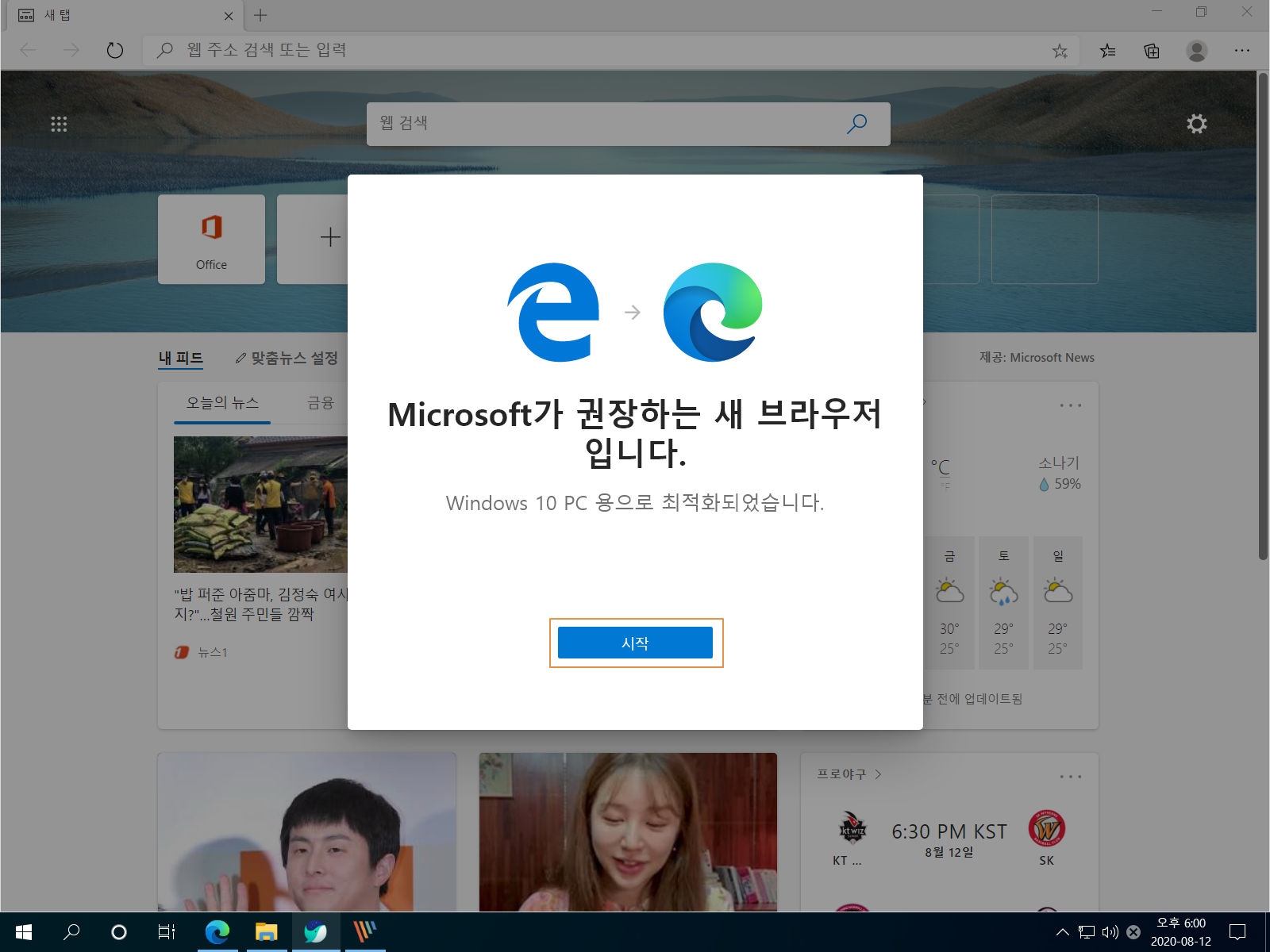Open Cortana from the taskbar

pyautogui.click(x=119, y=932)
